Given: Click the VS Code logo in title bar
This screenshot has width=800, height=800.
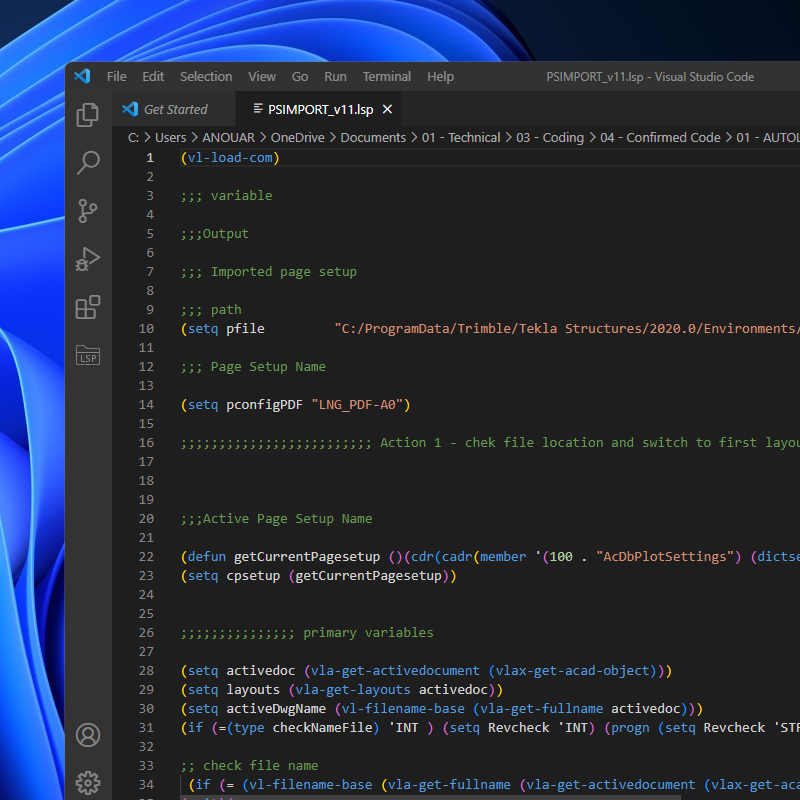Looking at the screenshot, I should click(x=82, y=76).
